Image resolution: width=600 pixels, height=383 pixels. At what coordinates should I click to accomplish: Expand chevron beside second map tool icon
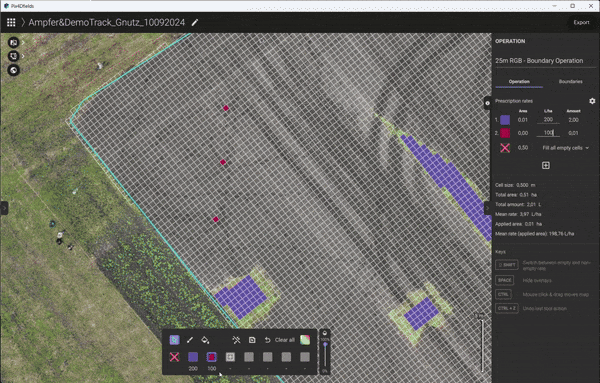coord(23,56)
